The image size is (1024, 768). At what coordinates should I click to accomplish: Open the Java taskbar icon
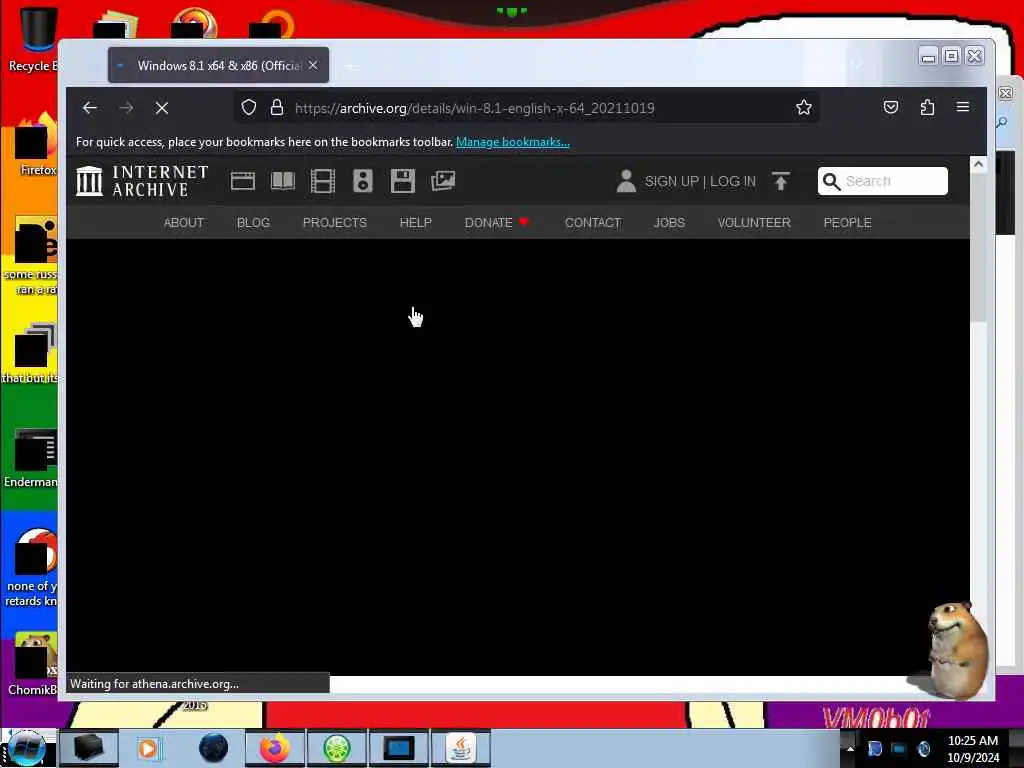pos(461,748)
